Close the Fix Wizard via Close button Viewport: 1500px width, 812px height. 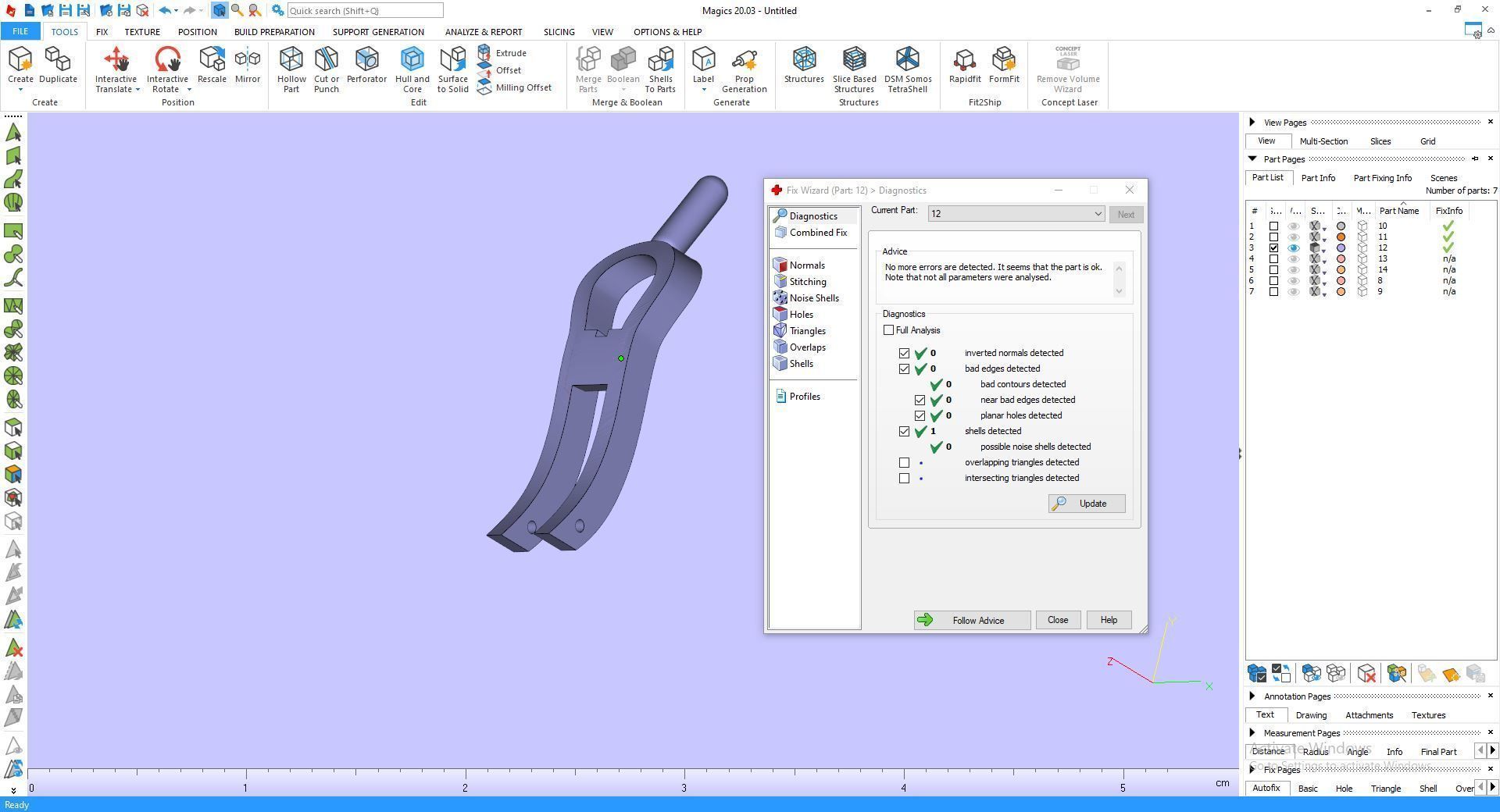(1058, 620)
